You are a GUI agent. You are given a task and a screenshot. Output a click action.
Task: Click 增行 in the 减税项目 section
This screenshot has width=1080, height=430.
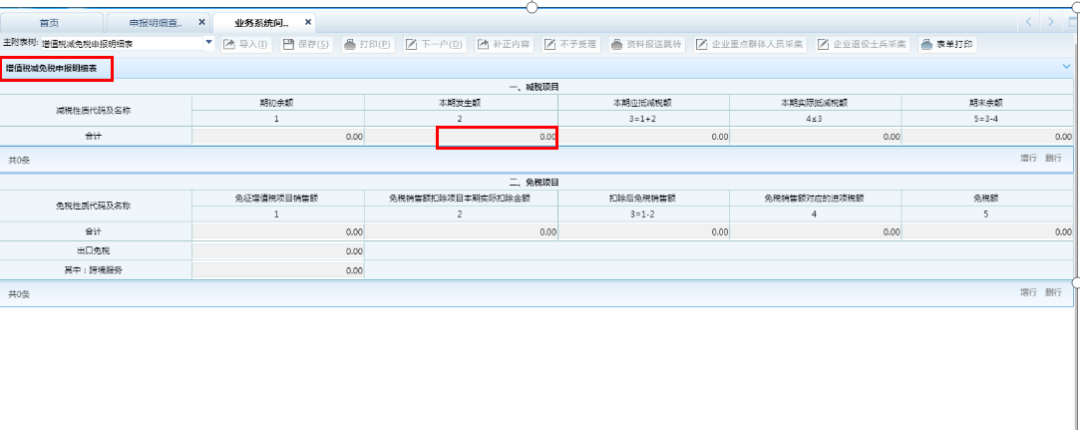1028,158
